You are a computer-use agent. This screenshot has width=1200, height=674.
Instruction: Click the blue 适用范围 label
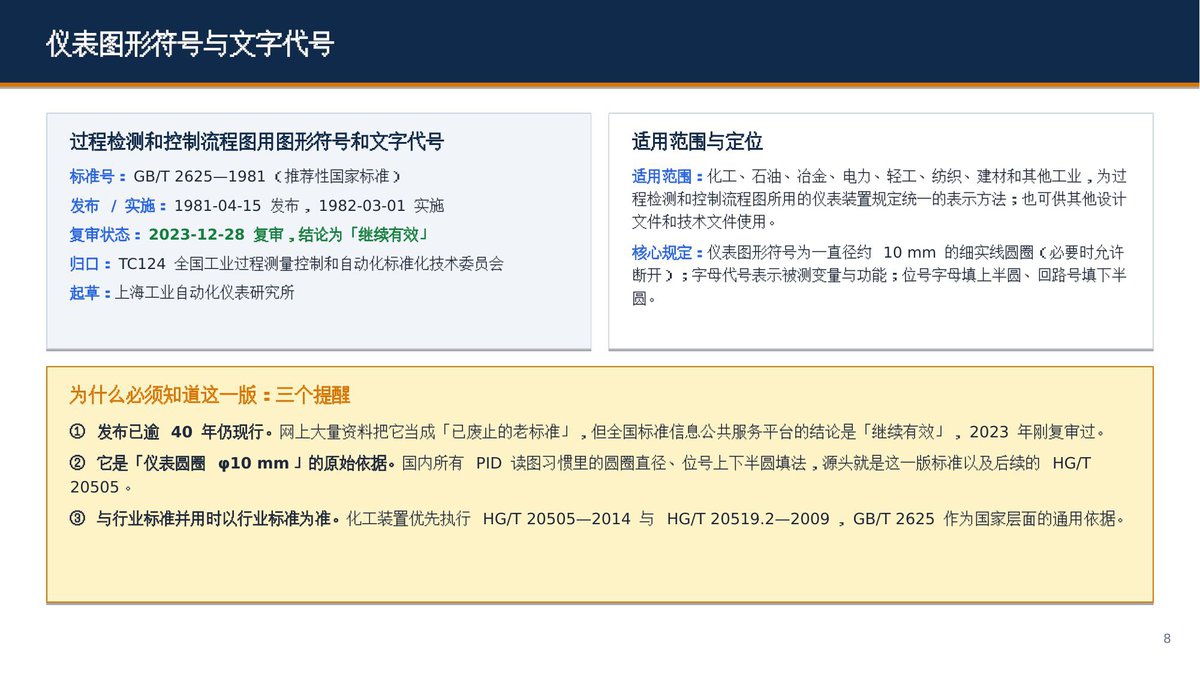pos(666,176)
